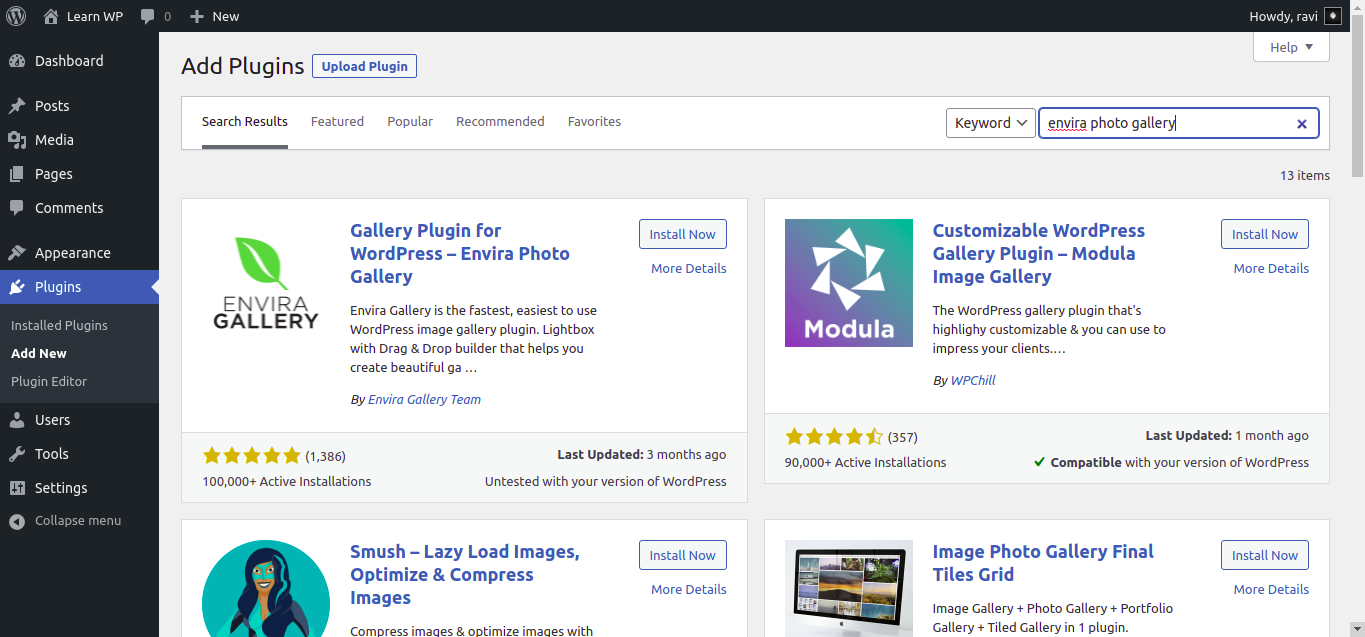
Task: Click the Modula star rating
Action: 834,437
